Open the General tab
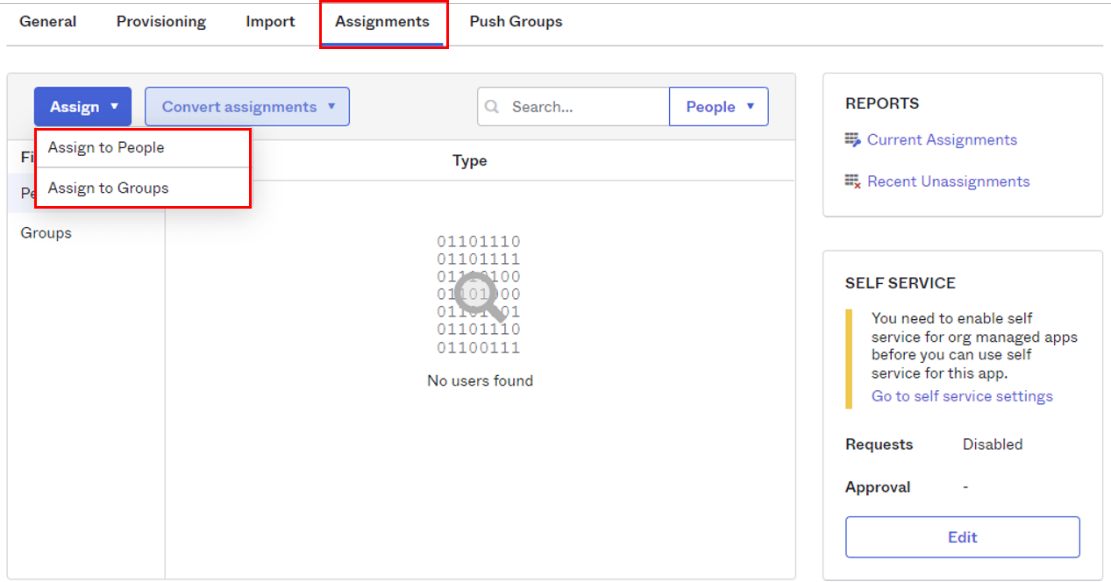The height and width of the screenshot is (582, 1111). [47, 22]
